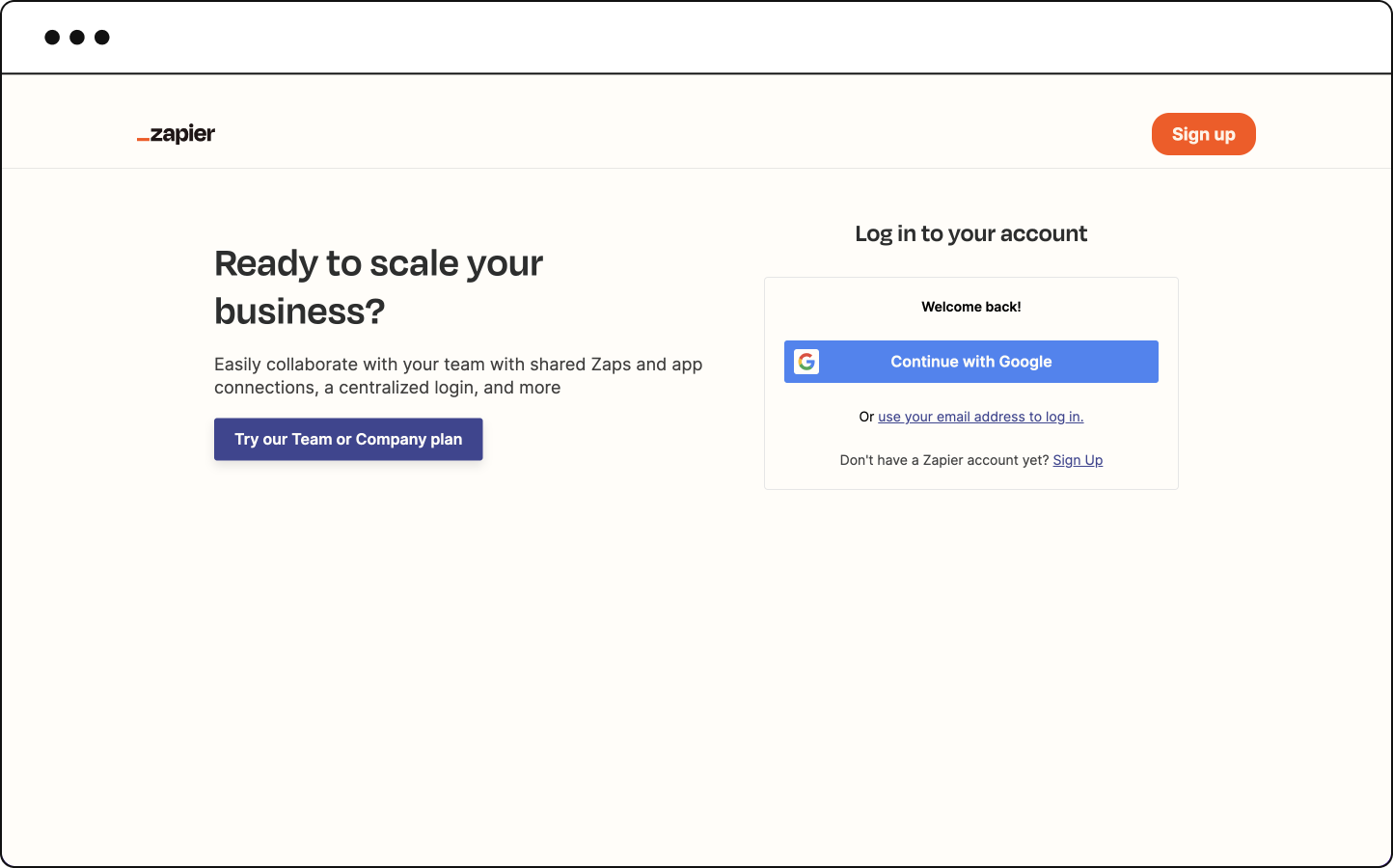Click "Don't have a Zapier account yet?" text
1393x868 pixels.
click(943, 460)
